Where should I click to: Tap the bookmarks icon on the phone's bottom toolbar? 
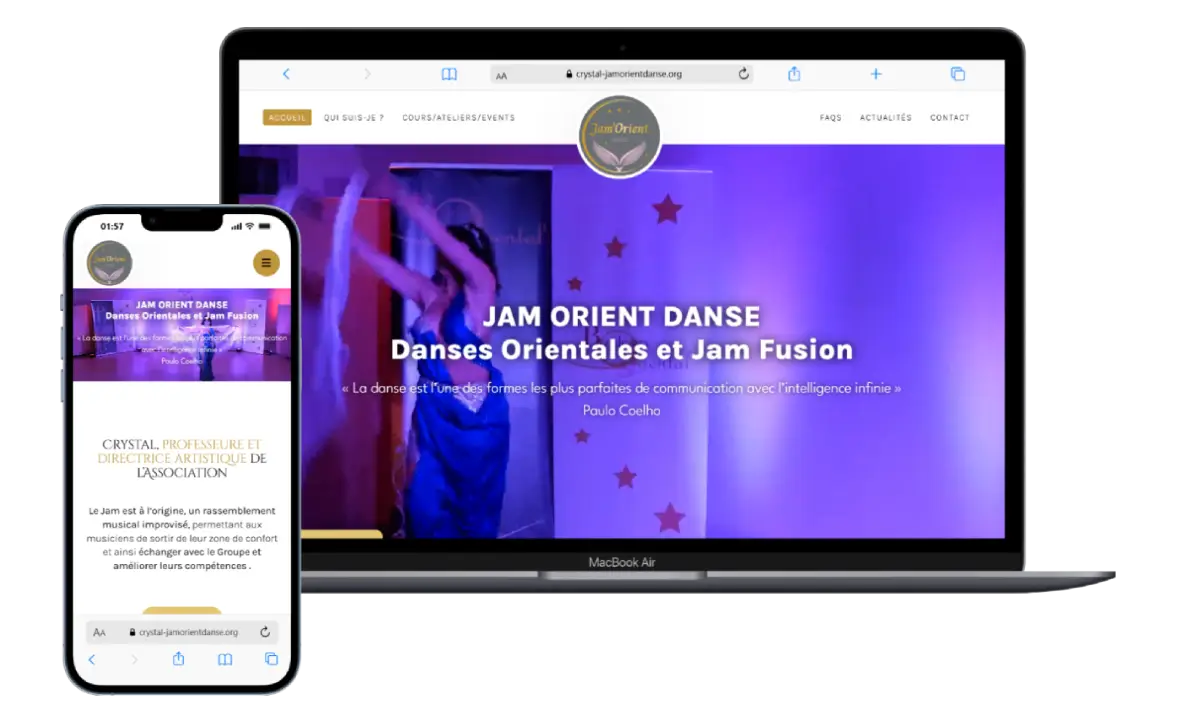(x=225, y=659)
